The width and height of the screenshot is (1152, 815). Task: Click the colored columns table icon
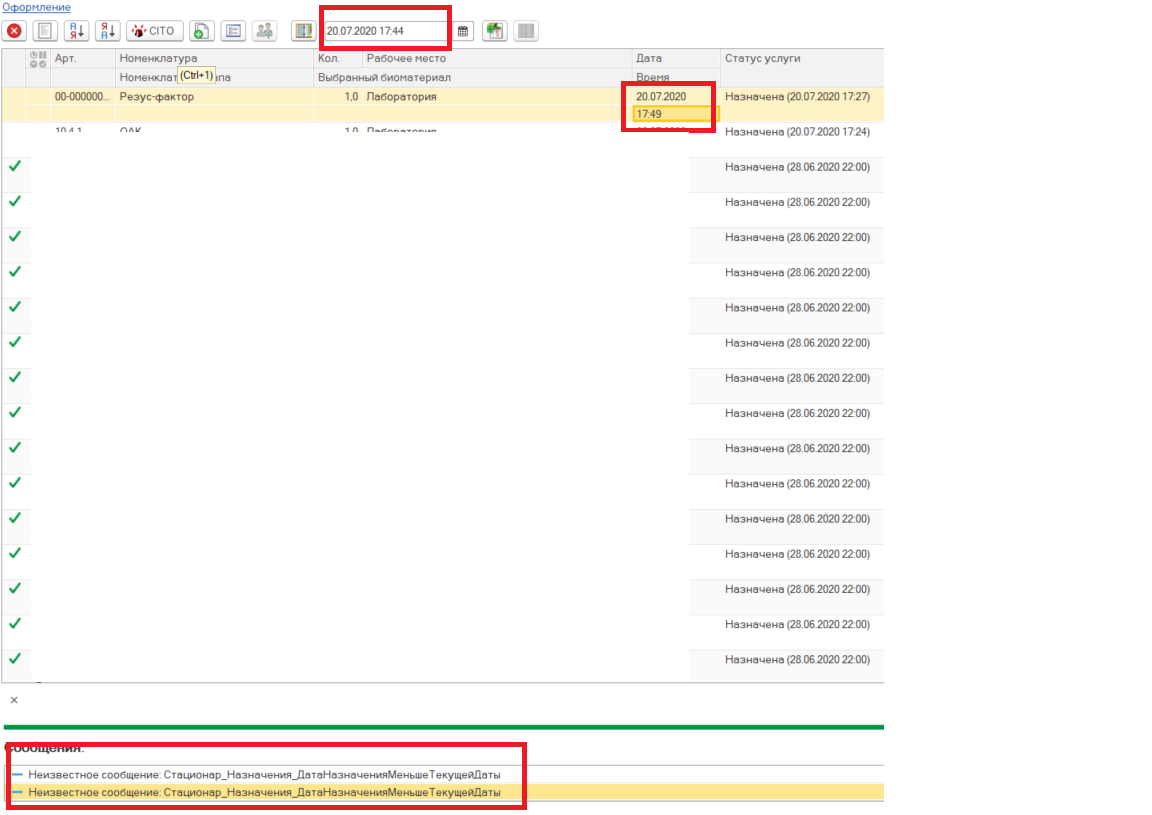[303, 31]
